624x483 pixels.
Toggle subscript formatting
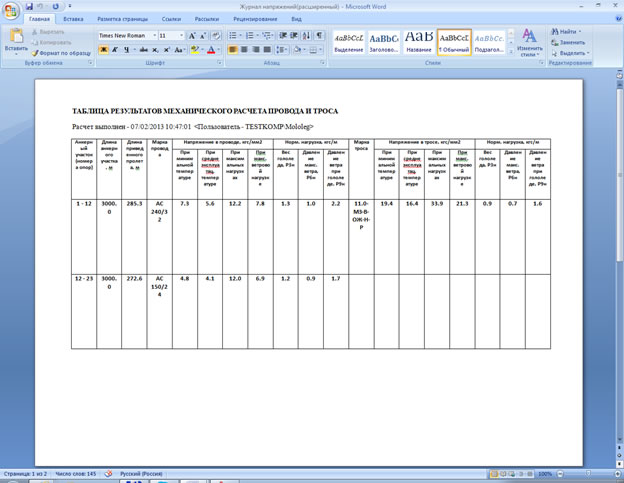pyautogui.click(x=155, y=50)
